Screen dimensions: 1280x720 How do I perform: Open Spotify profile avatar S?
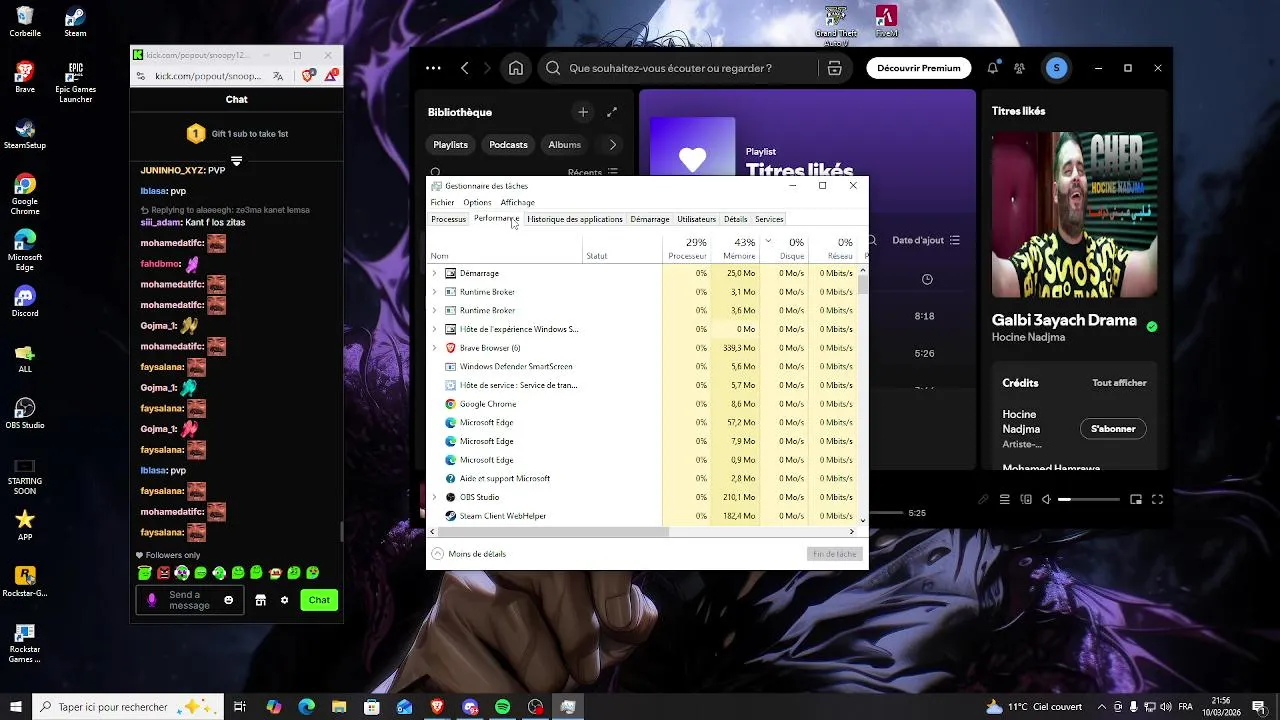pos(1056,68)
